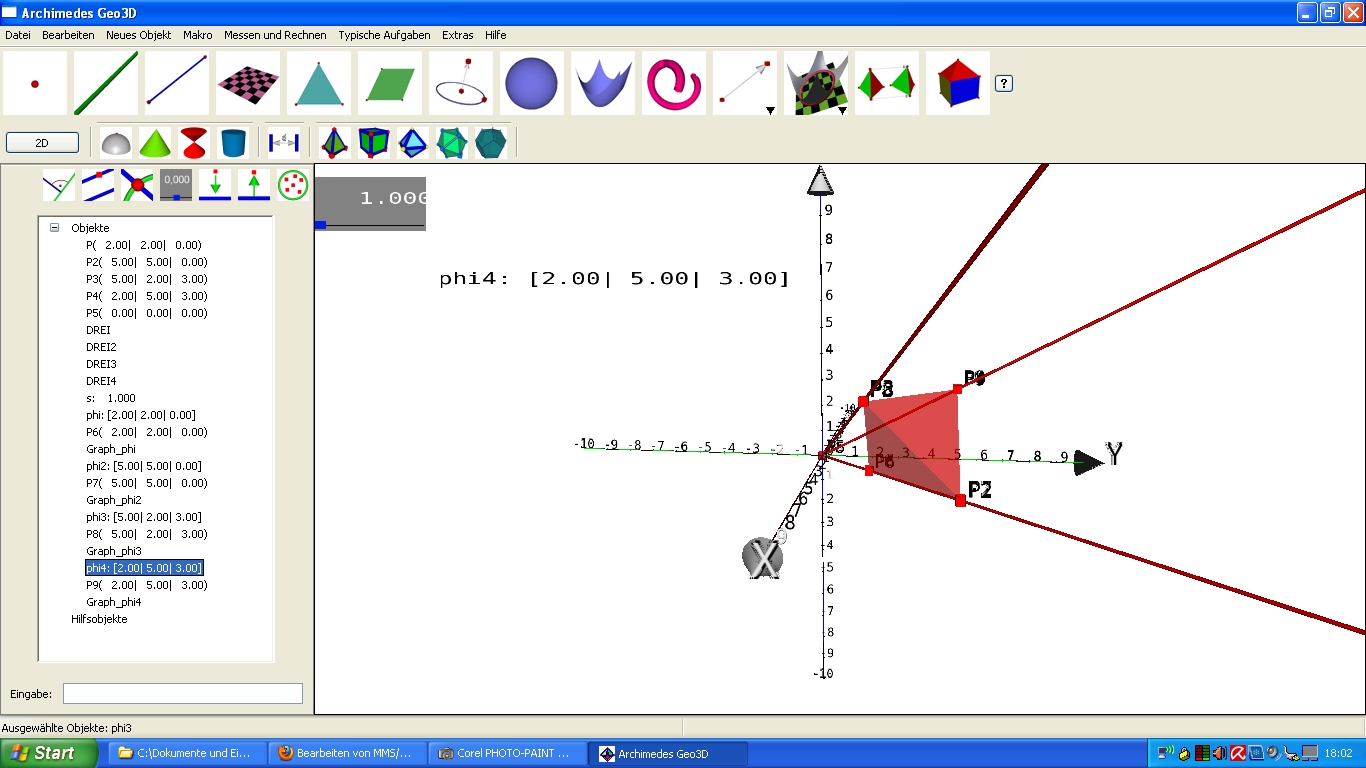Click the line intersection tool icon
Image resolution: width=1366 pixels, height=768 pixels.
[137, 185]
